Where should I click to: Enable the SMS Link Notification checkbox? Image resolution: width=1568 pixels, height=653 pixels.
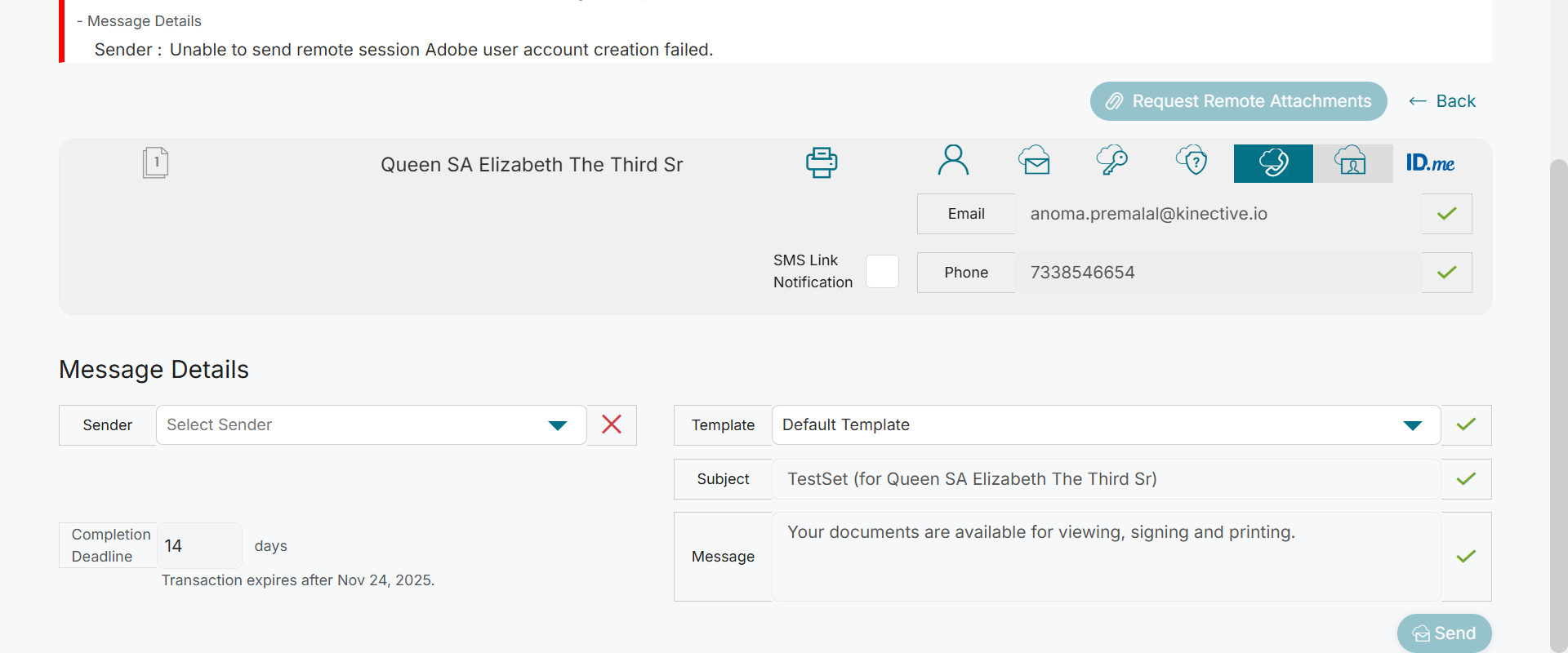pos(882,272)
